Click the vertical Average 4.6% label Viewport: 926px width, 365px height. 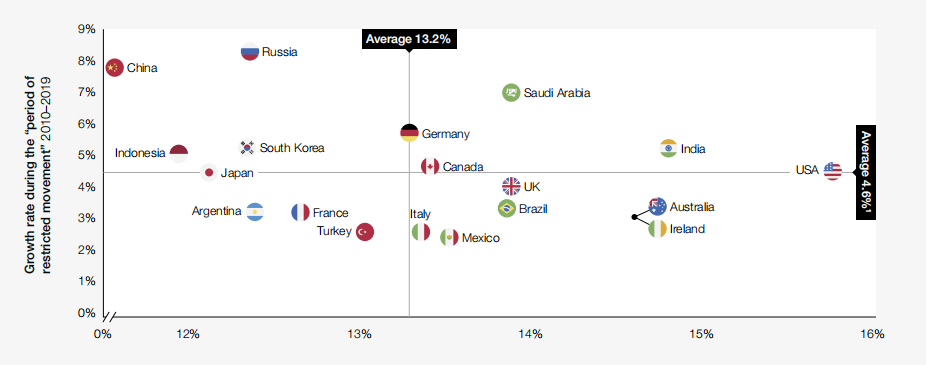866,172
